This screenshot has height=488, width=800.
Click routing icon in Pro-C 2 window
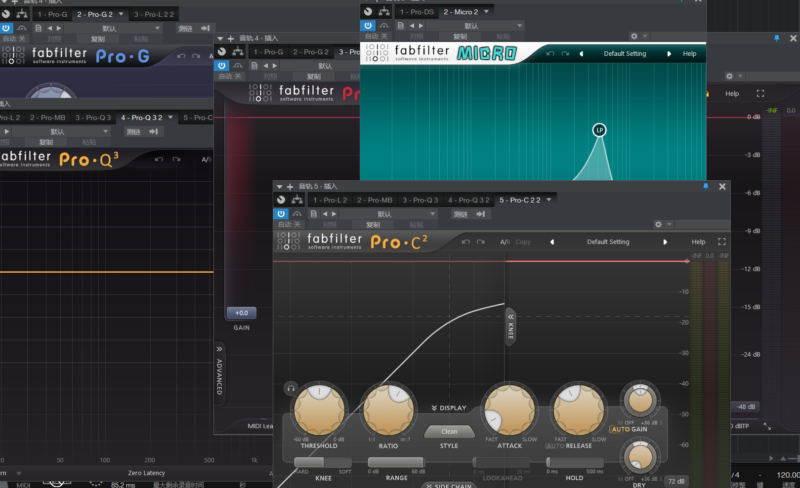pyautogui.click(x=296, y=200)
